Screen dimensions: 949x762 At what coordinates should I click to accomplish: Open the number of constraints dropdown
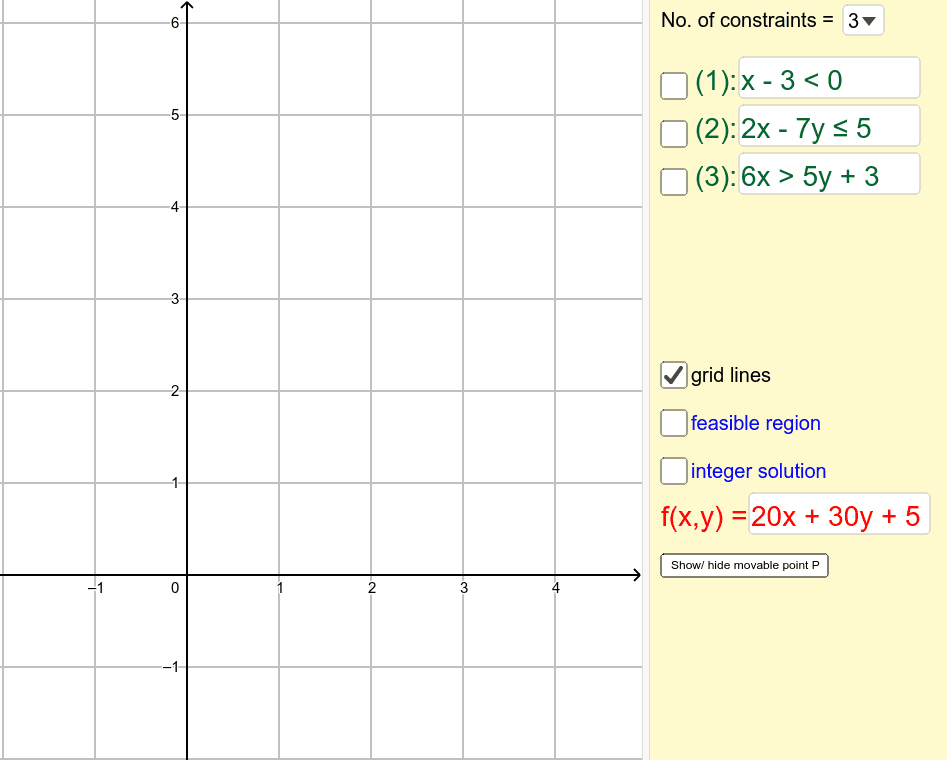pyautogui.click(x=862, y=20)
